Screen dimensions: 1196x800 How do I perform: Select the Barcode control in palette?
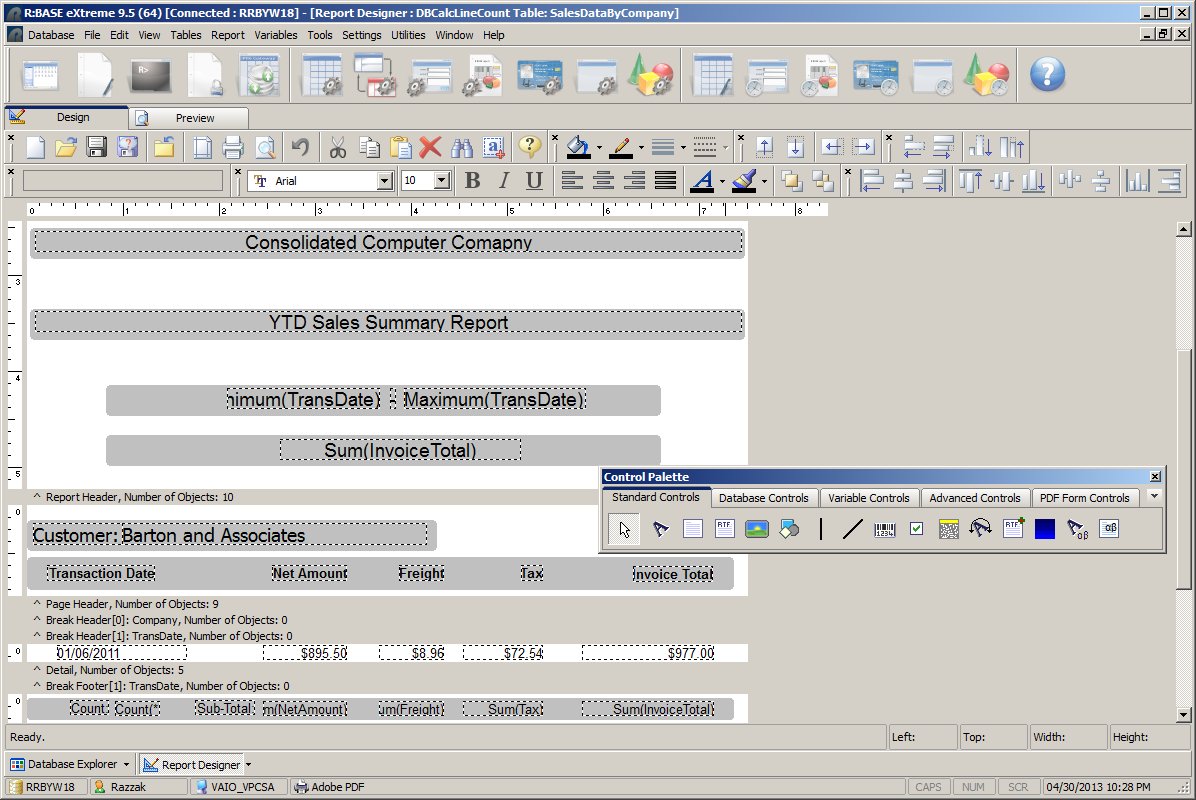[x=885, y=529]
